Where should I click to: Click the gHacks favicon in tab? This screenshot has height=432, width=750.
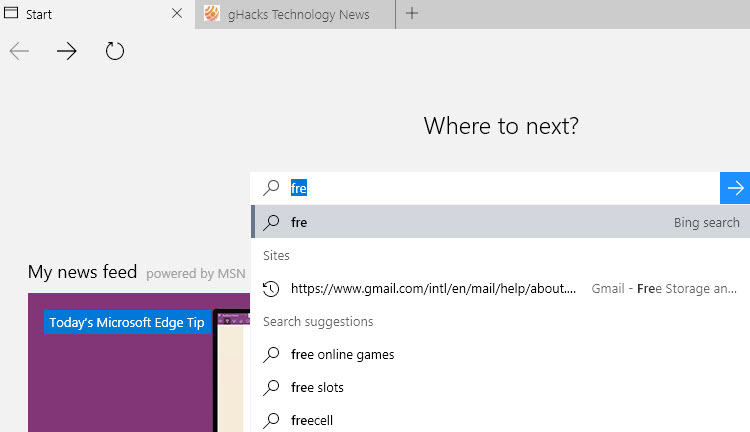(x=212, y=13)
